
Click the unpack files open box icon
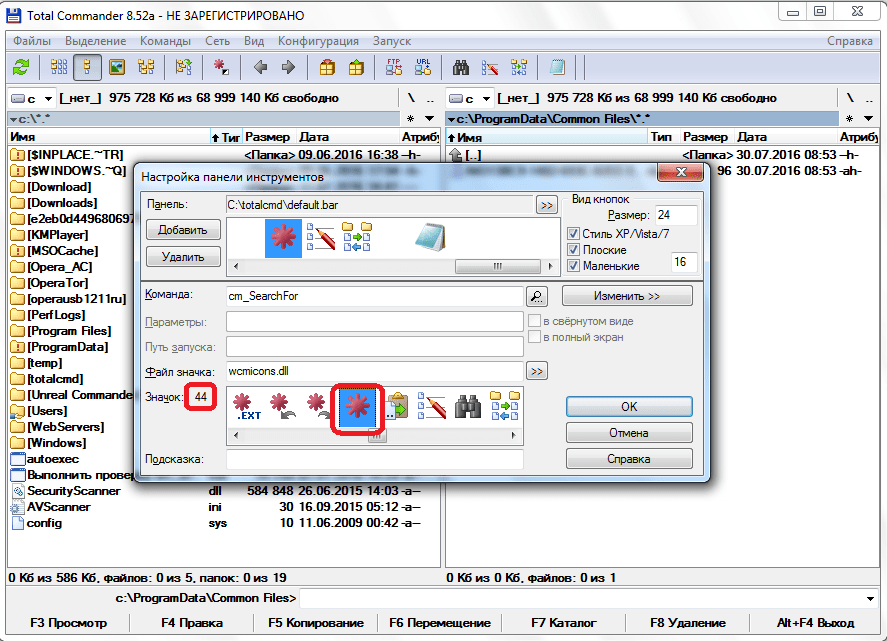tap(356, 67)
